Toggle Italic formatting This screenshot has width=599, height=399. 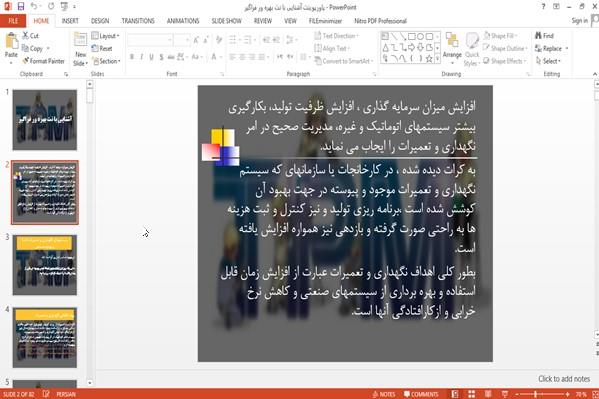[142, 57]
